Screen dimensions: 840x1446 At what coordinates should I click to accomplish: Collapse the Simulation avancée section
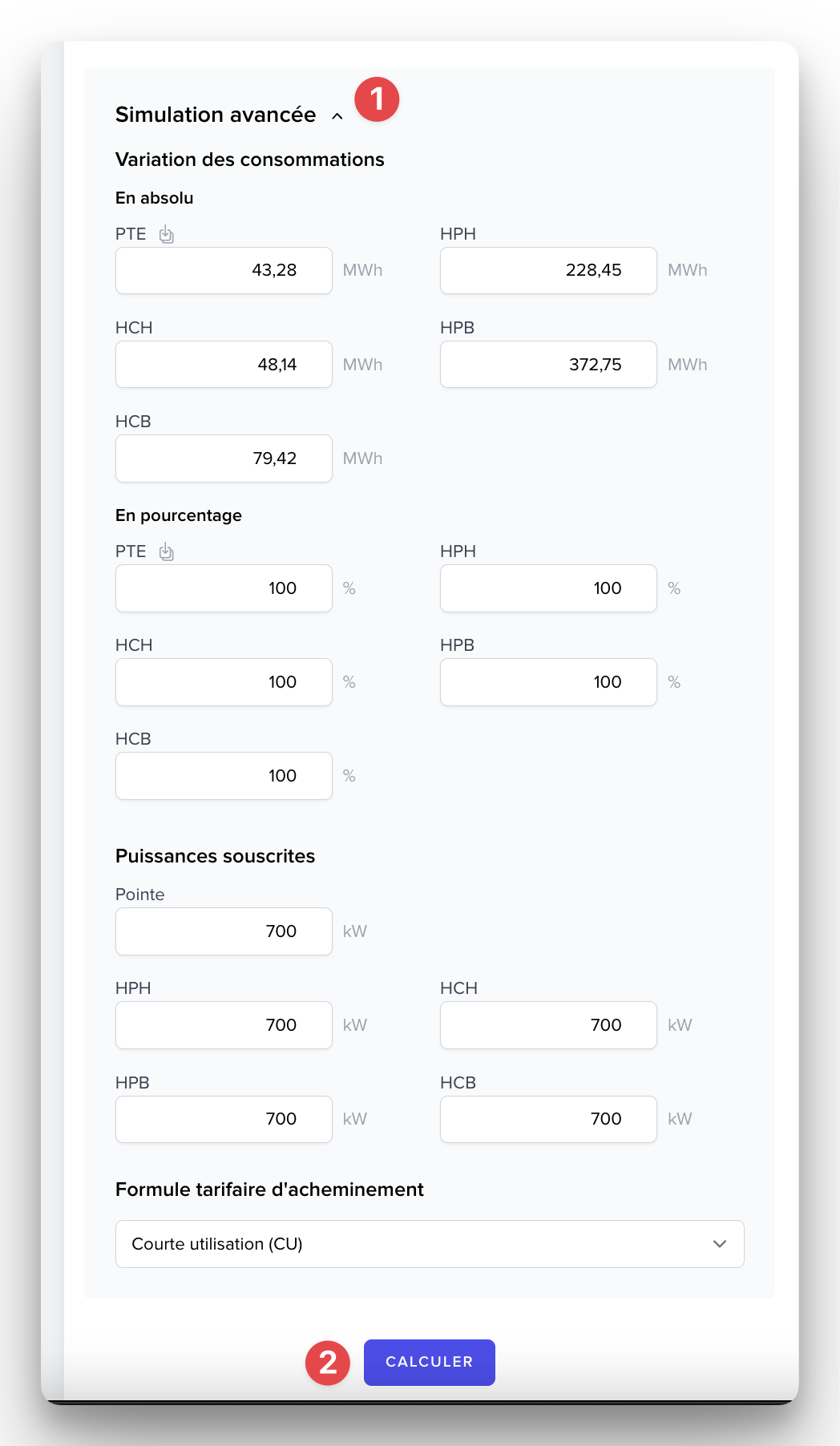click(337, 116)
